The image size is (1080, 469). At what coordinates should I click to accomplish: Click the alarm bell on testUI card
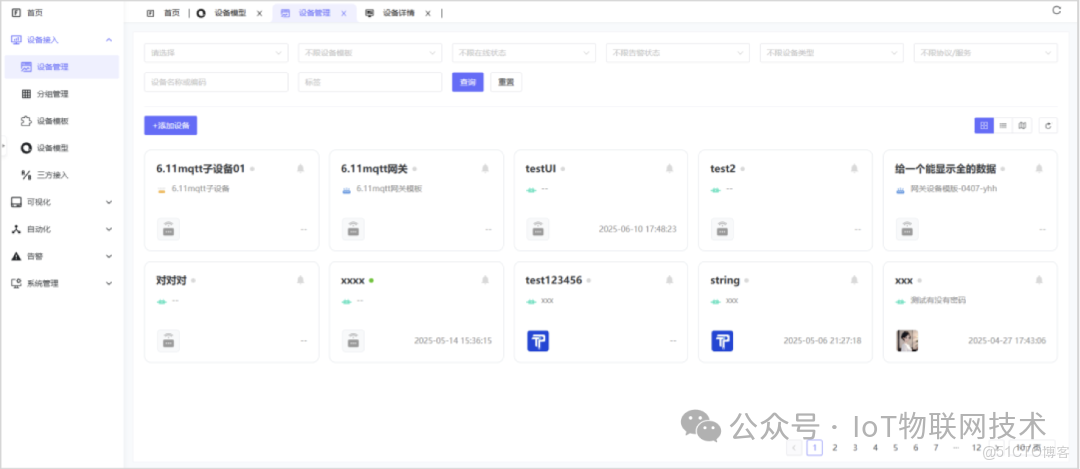[669, 168]
